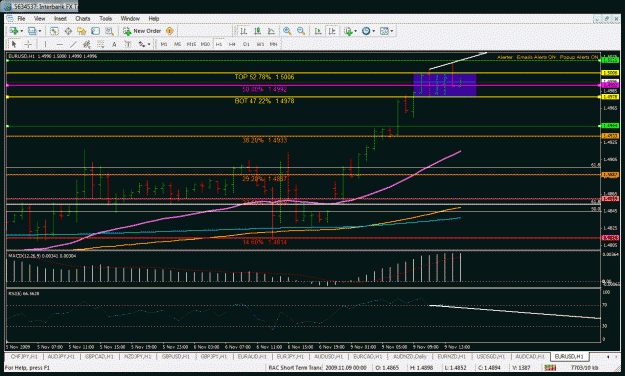Open the New Chart dropdown arrow
Screen dimensions: 625x376
21,31
